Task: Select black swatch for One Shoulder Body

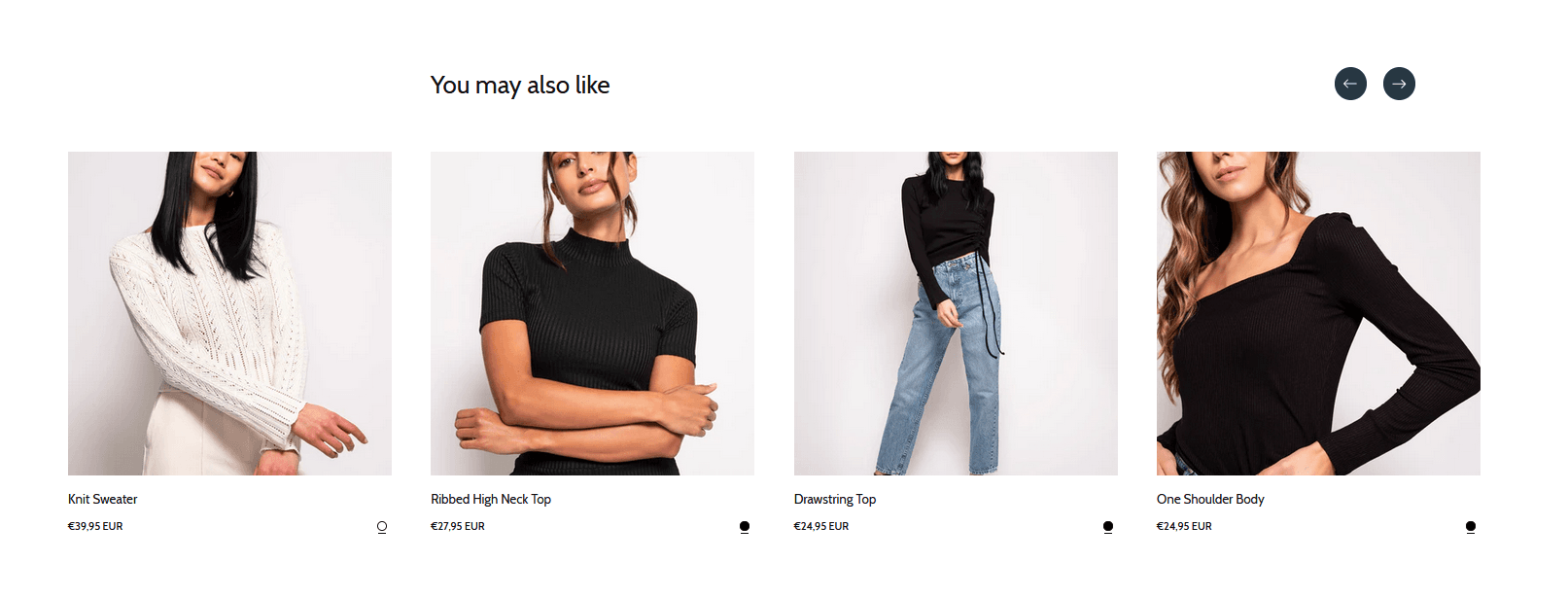Action: click(1471, 527)
